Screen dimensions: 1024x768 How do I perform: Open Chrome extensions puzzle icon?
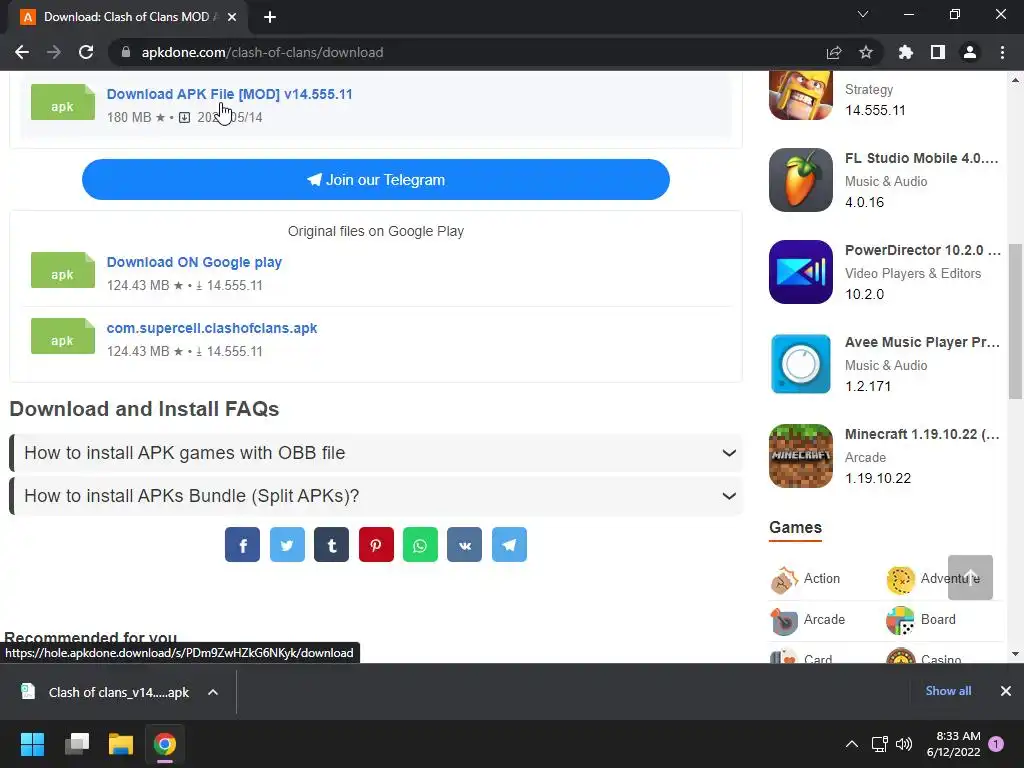coord(905,52)
